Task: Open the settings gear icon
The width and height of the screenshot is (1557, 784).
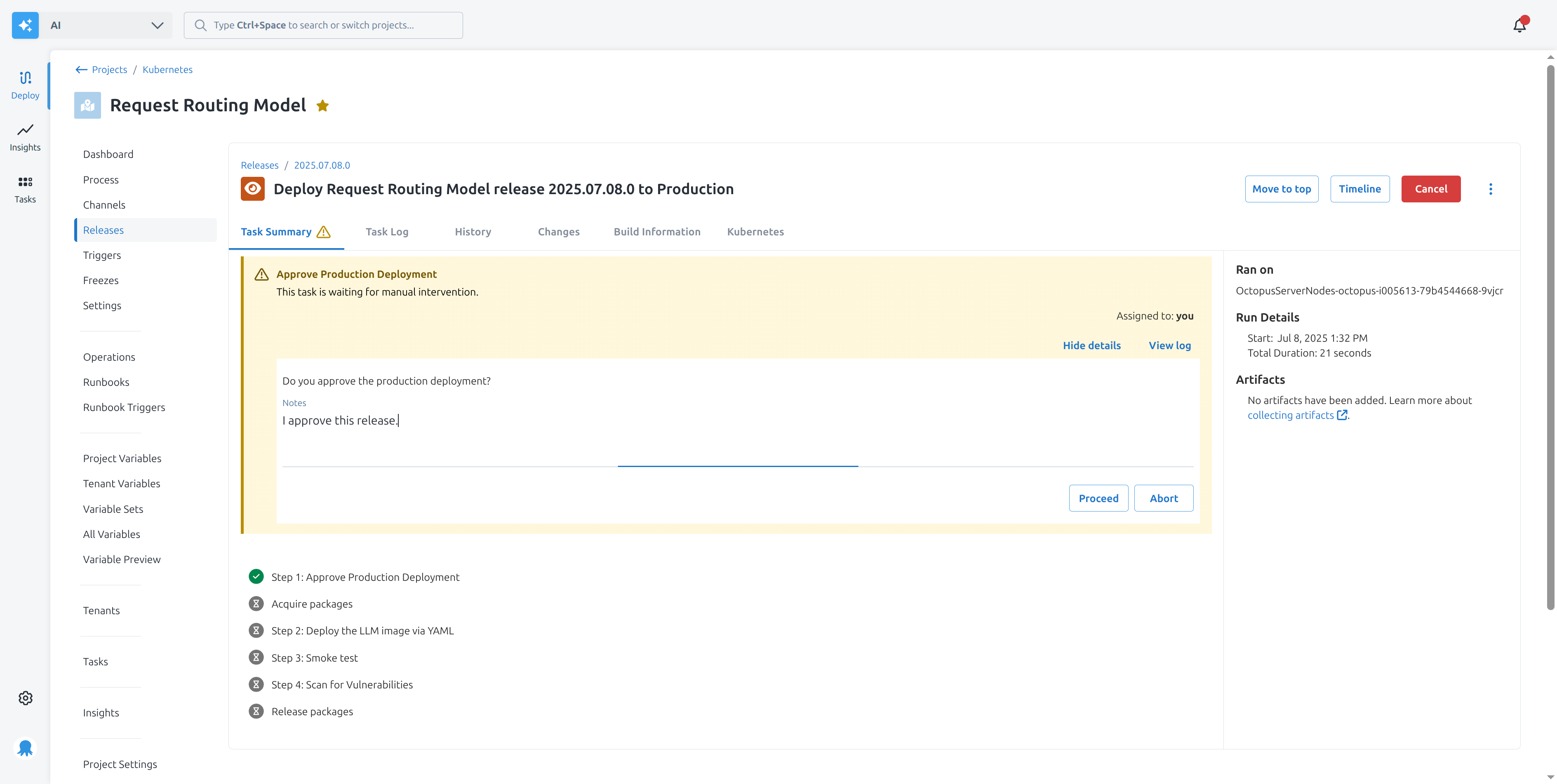Action: [x=25, y=697]
